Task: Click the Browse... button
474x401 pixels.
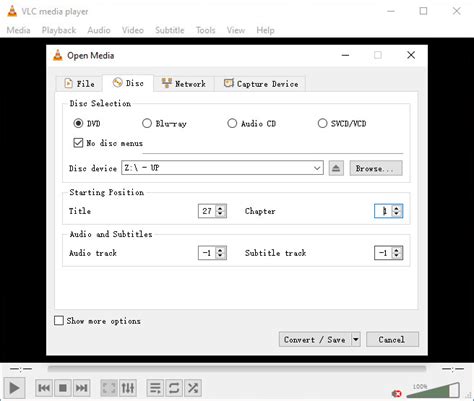Action: tap(376, 168)
